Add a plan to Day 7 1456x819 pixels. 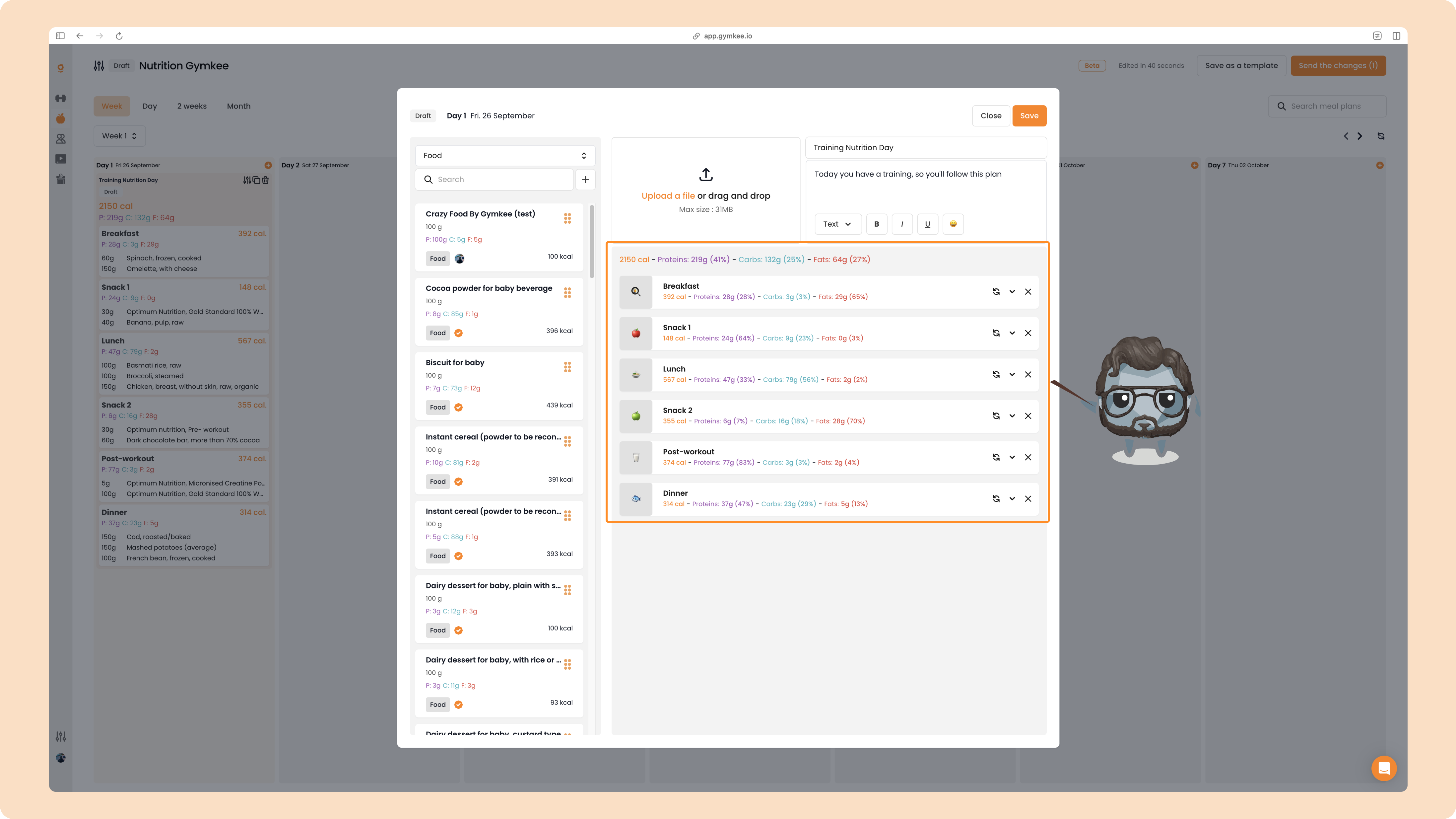click(x=1380, y=165)
